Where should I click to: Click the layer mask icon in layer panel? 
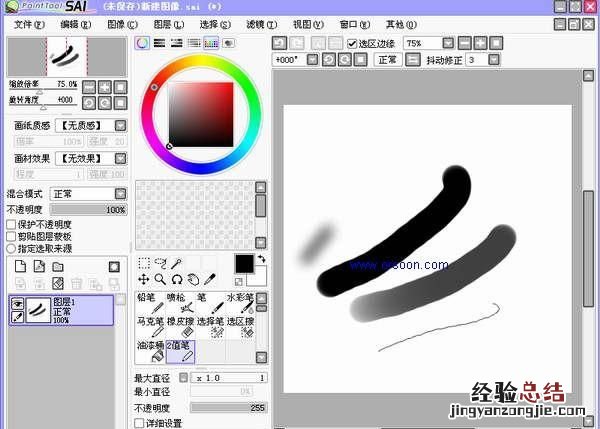pos(114,266)
